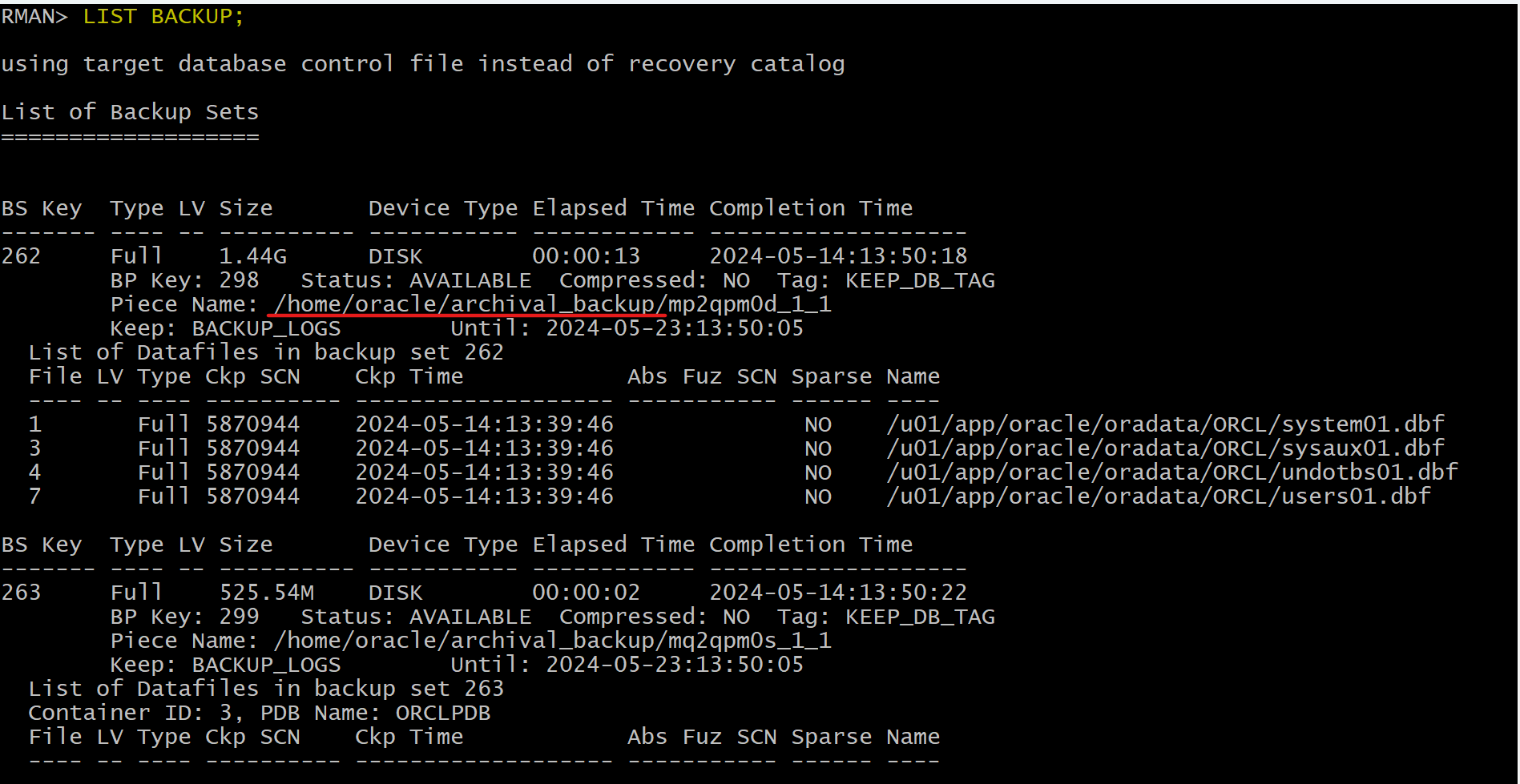Click backup size 525.54M
The width and height of the screenshot is (1520, 784).
click(x=267, y=593)
